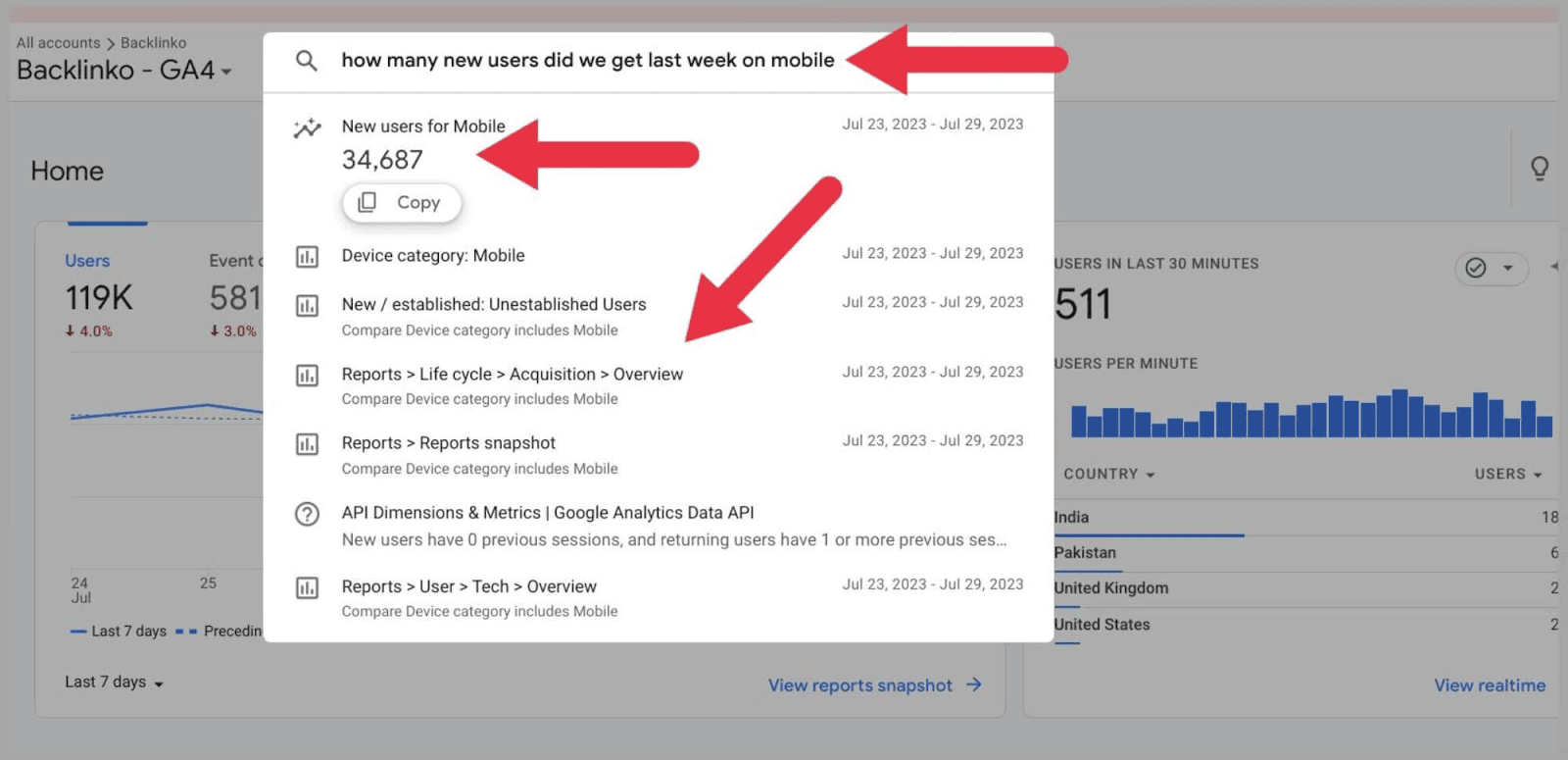Click the icon beside New / established: Unestablished Users
The width and height of the screenshot is (1568, 760).
(307, 305)
